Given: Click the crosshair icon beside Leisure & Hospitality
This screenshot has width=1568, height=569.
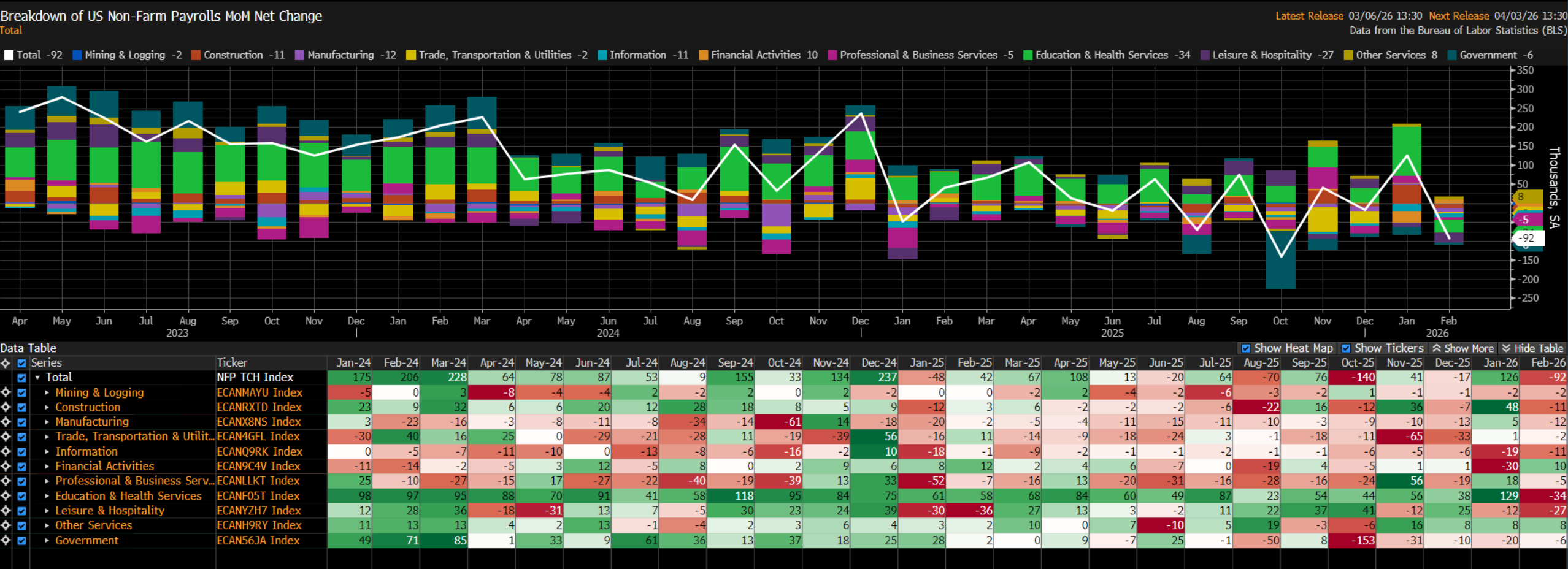Looking at the screenshot, I should tap(6, 511).
